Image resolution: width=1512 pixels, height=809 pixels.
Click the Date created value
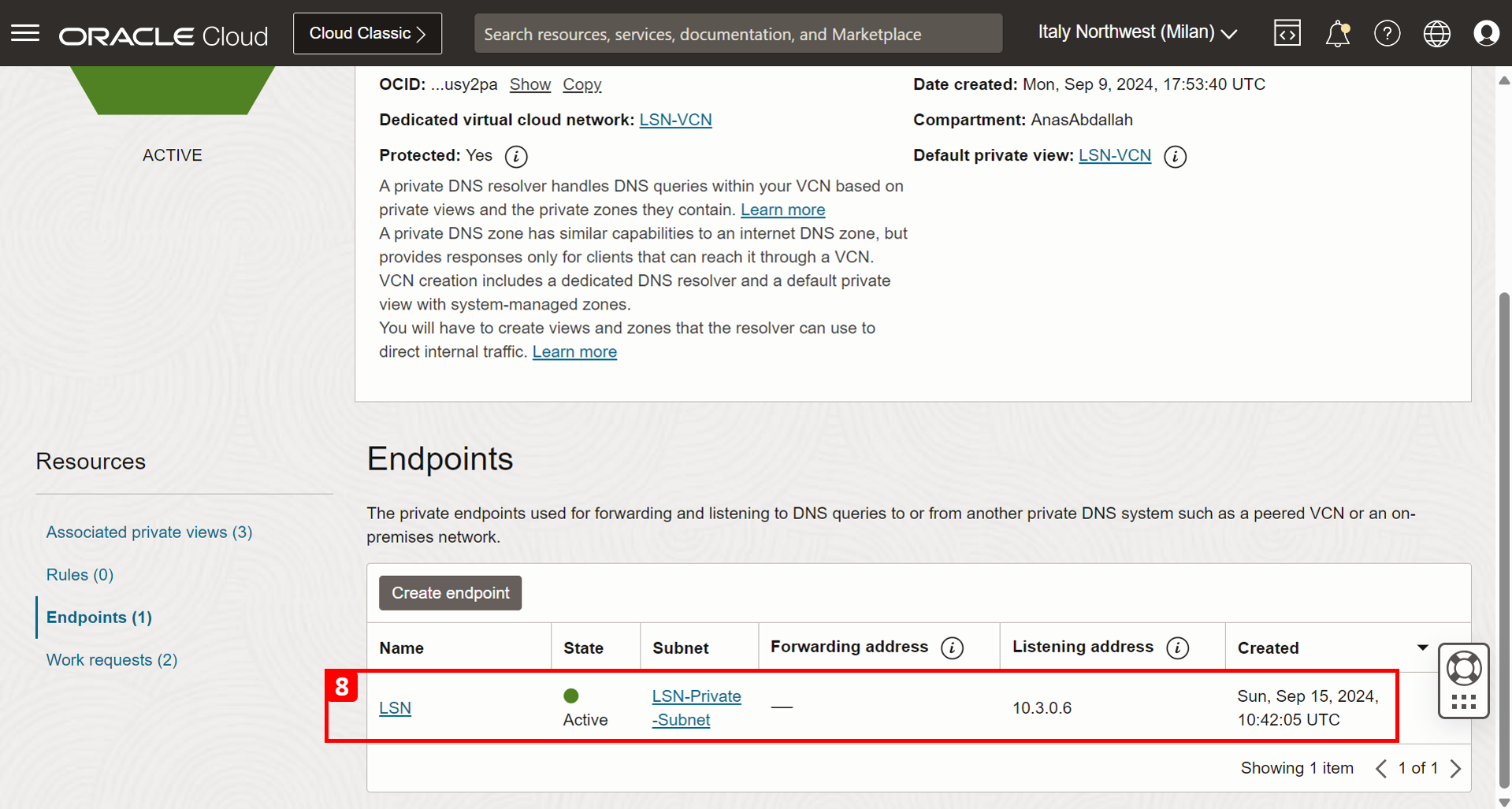click(x=1143, y=84)
